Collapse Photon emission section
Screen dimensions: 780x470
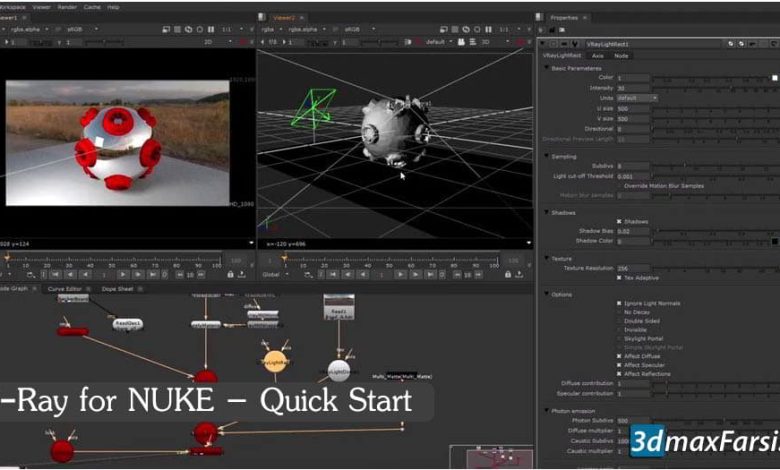[547, 411]
